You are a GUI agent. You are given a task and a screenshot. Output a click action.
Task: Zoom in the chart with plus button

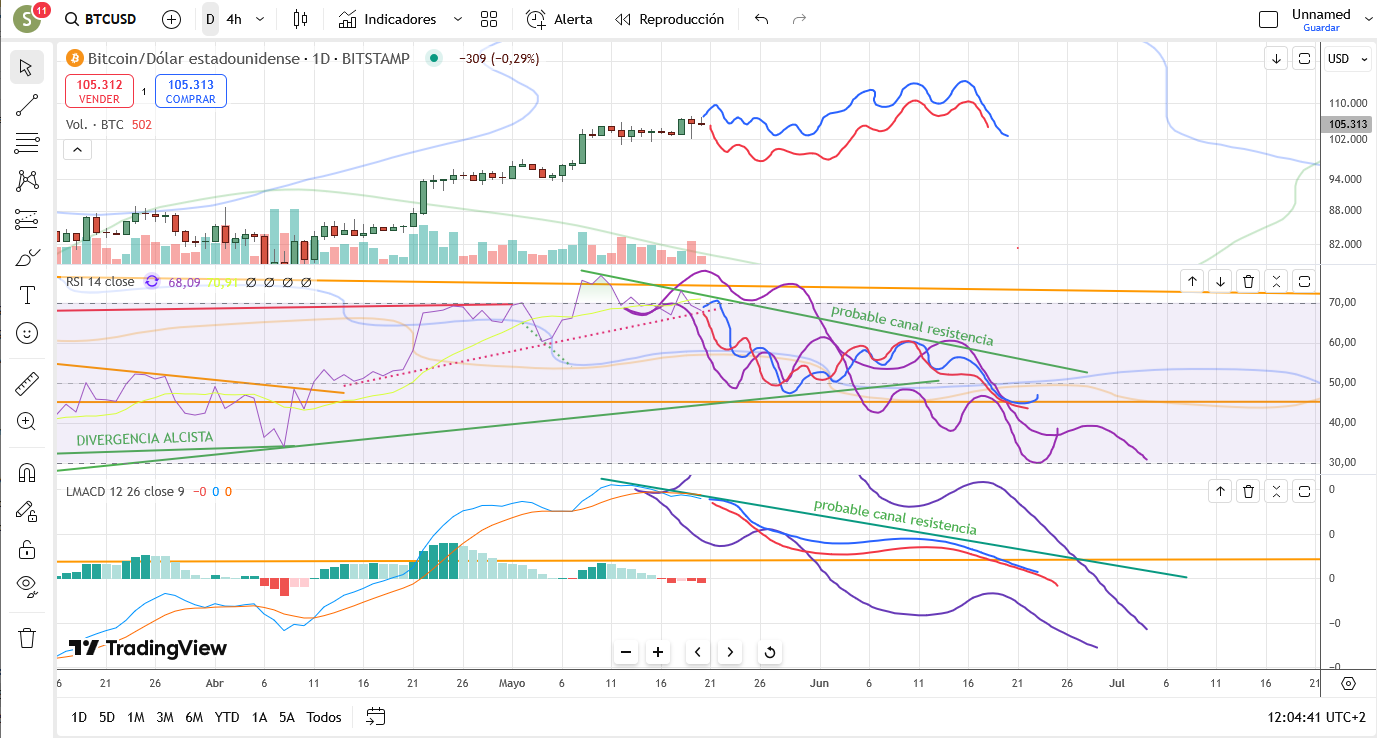658,652
